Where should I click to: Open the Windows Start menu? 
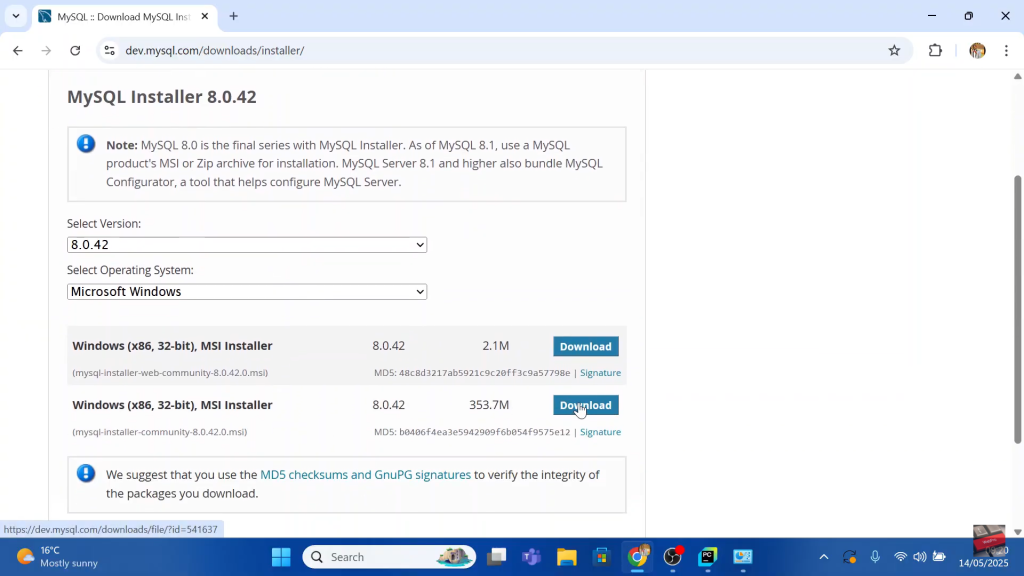coord(281,557)
